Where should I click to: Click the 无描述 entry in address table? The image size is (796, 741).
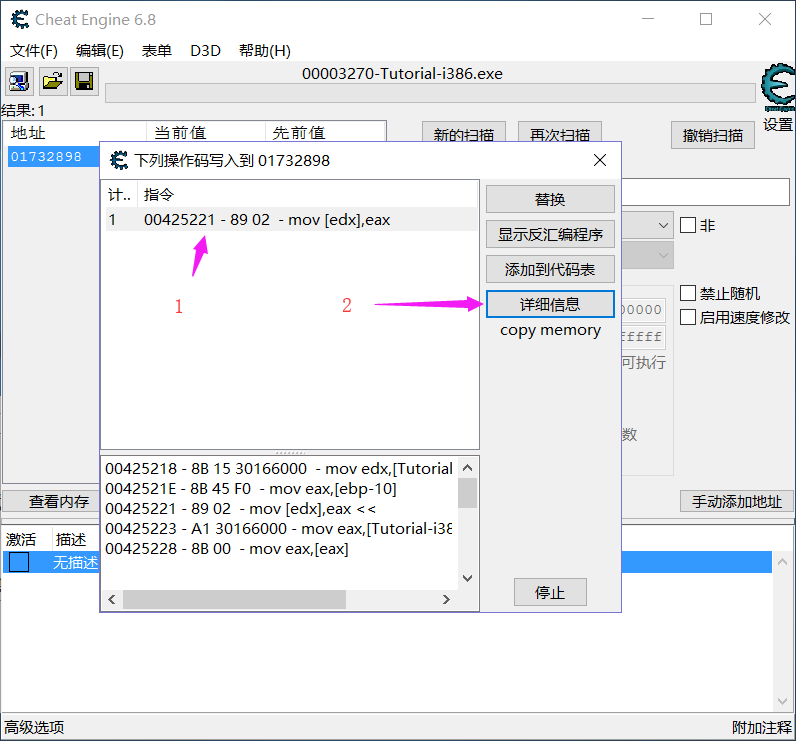pyautogui.click(x=75, y=562)
